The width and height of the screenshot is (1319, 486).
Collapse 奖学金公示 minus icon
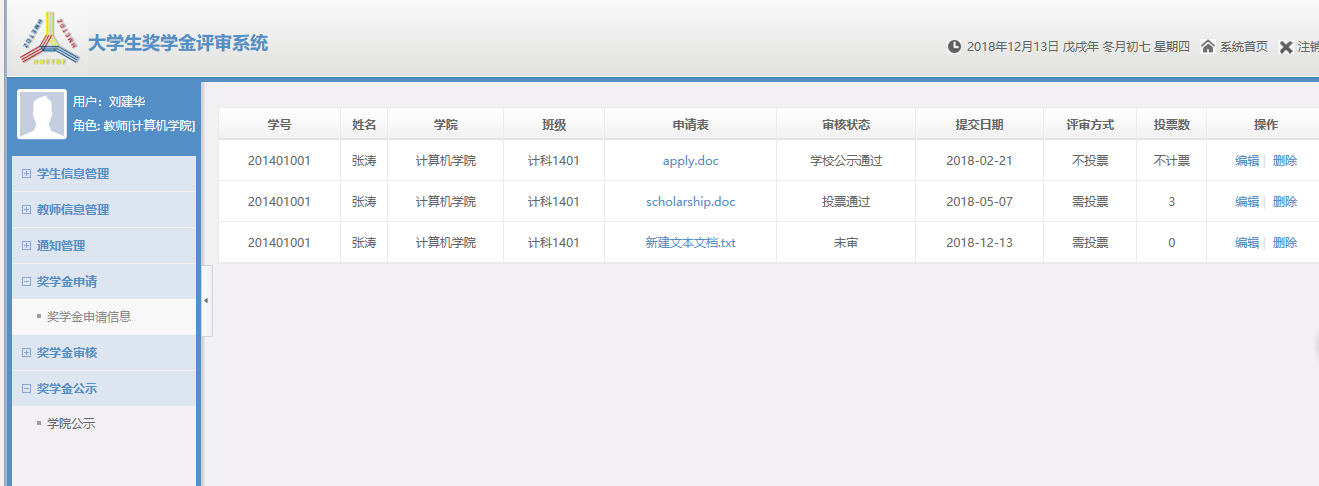26,389
